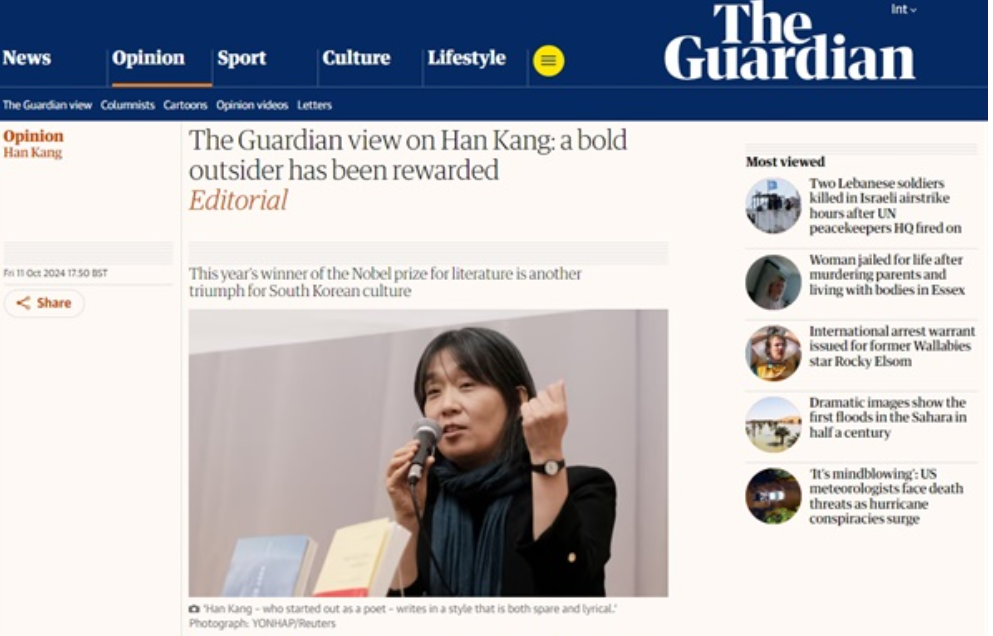993x636 pixels.
Task: Expand the Int edition dropdown
Action: pyautogui.click(x=904, y=10)
